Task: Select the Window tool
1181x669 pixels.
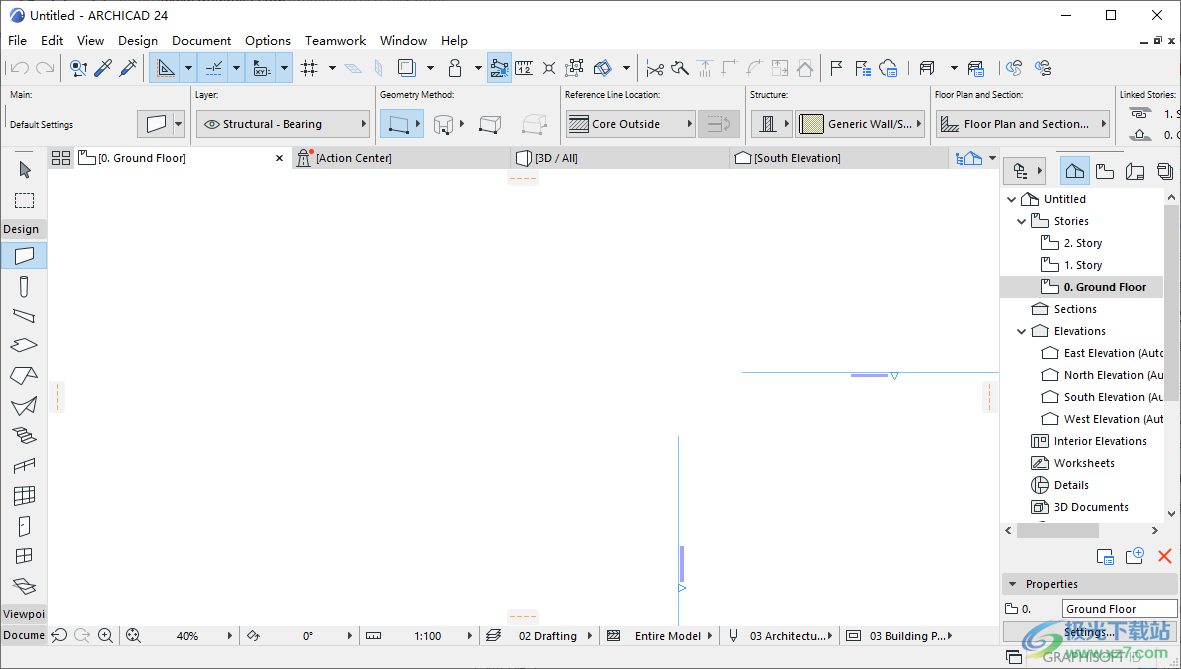Action: pyautogui.click(x=24, y=556)
